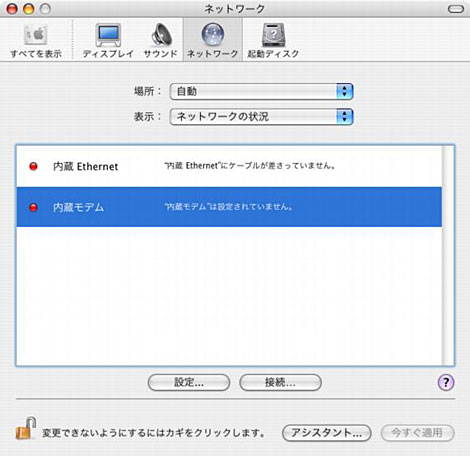Select the 内蔵 Ethernet row
Viewport: 470px width, 456px height.
tap(229, 166)
